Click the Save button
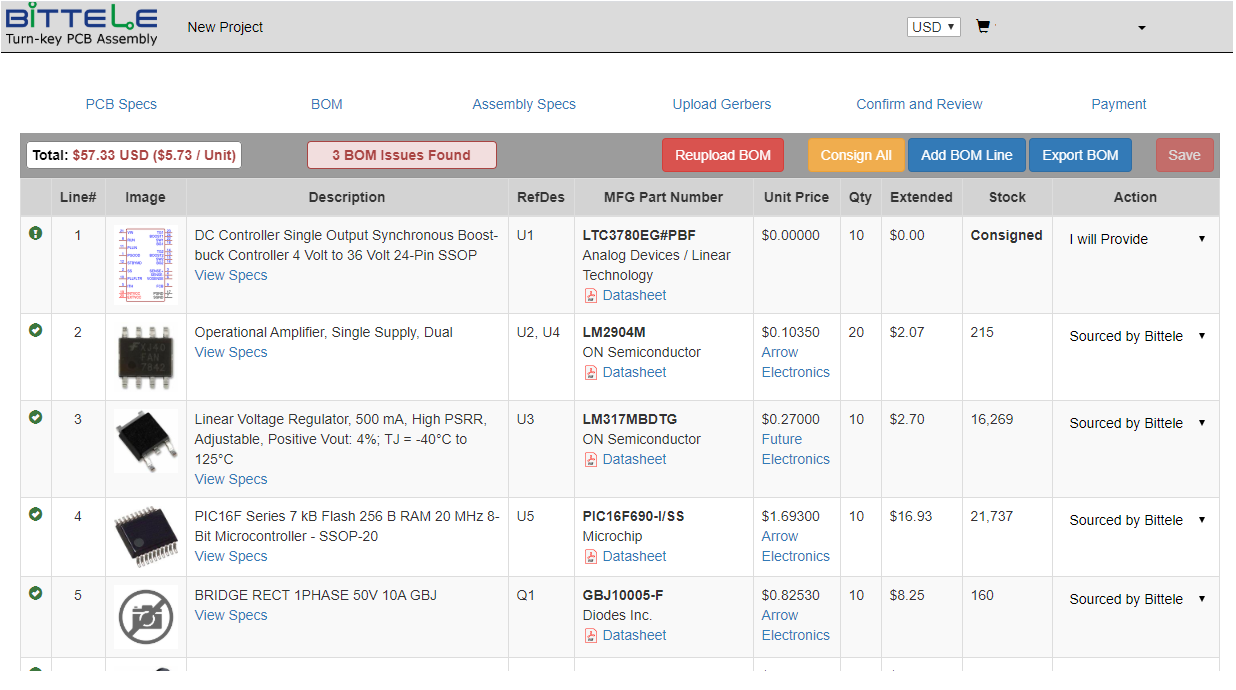 tap(1185, 155)
